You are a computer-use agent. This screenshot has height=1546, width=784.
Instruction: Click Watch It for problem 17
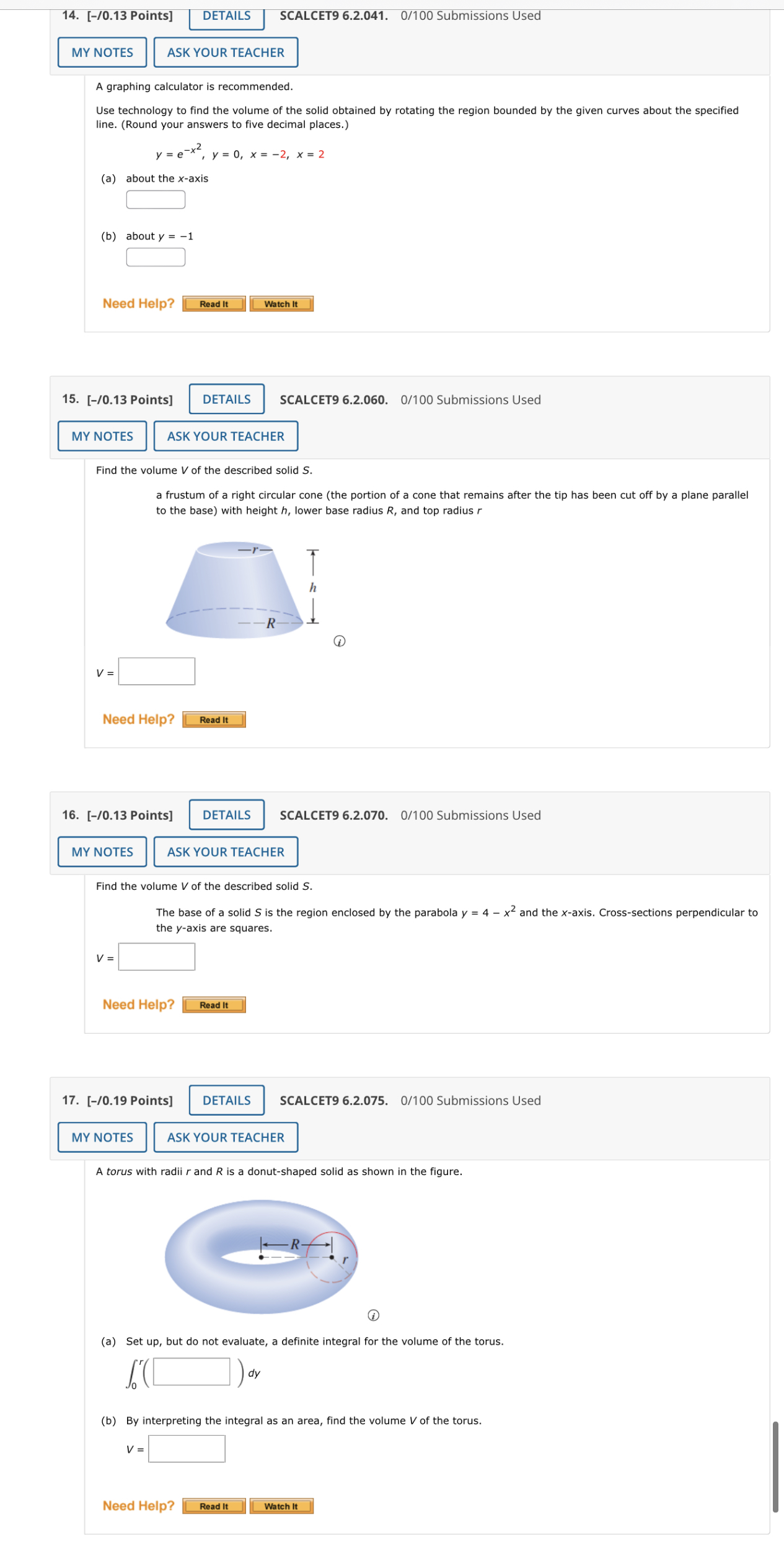(x=282, y=1506)
